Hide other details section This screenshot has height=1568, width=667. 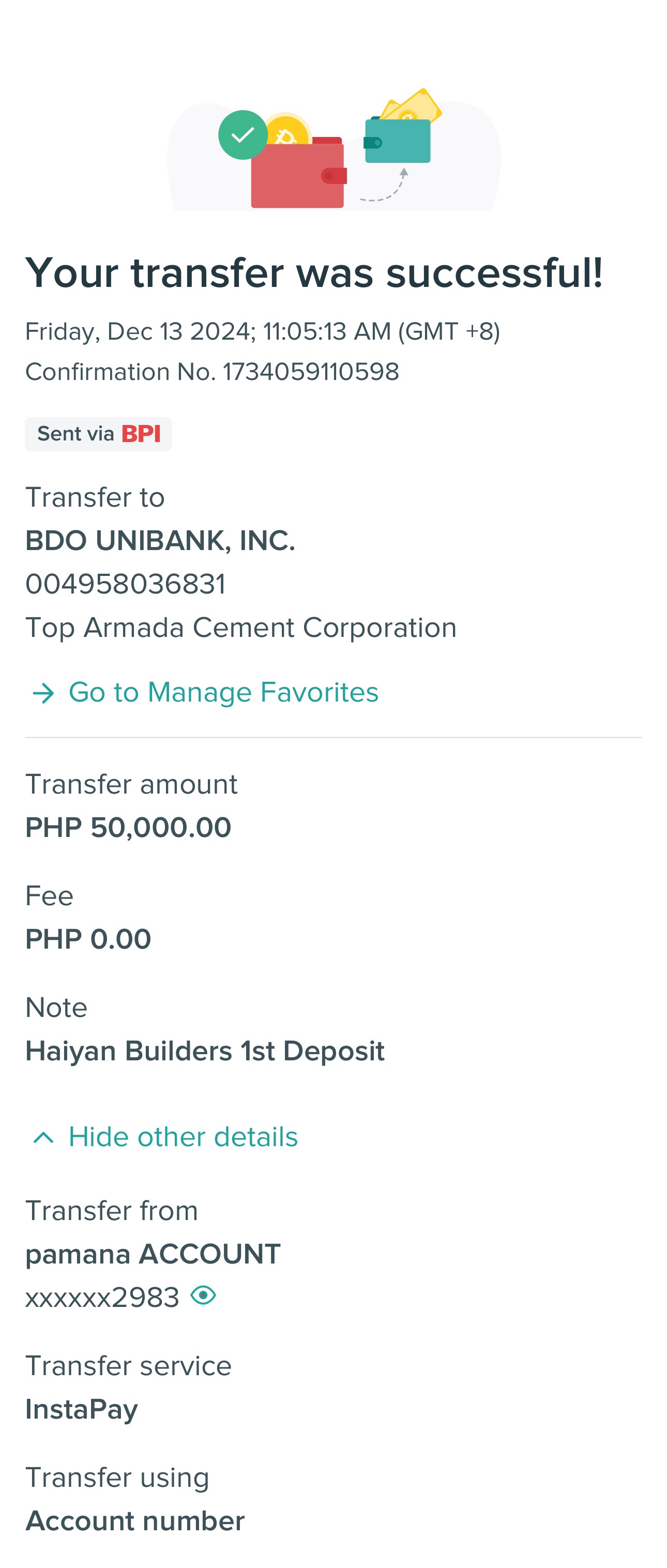coord(183,1137)
